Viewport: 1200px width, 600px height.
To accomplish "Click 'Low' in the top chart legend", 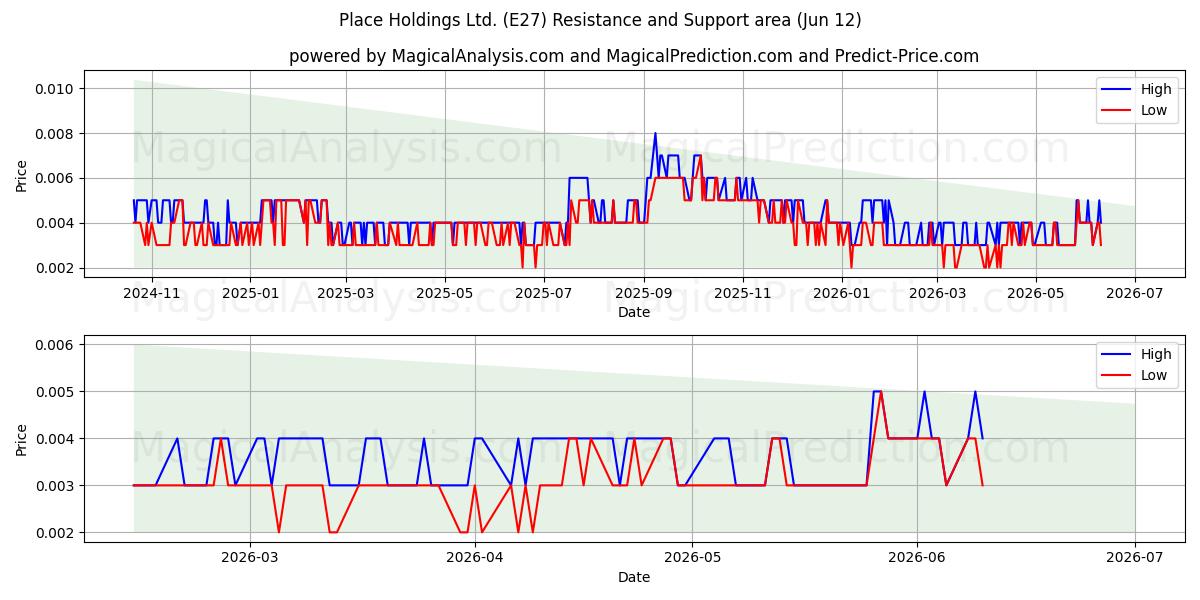I will (x=1154, y=110).
